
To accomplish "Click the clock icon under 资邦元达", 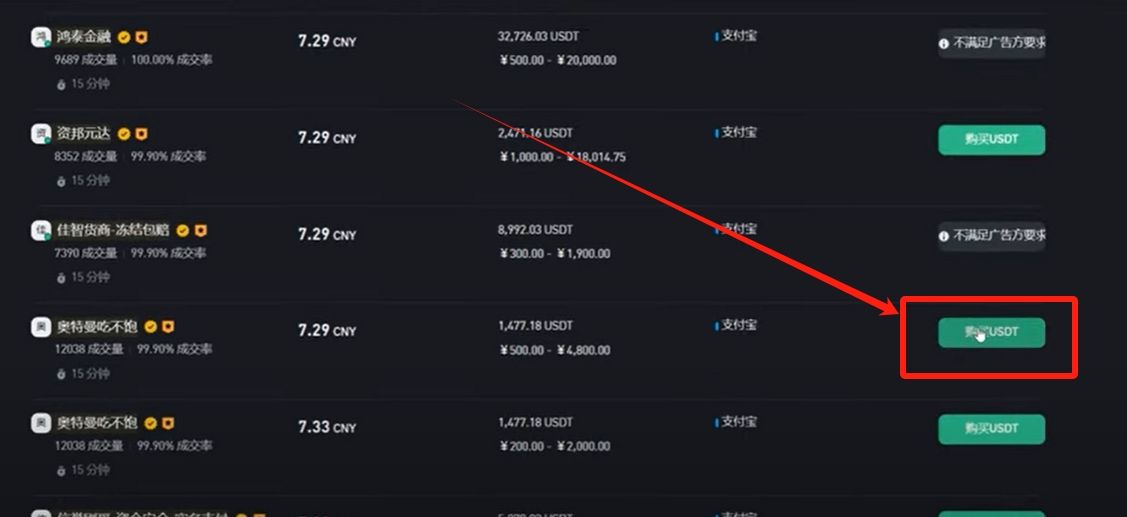I will pos(61,181).
